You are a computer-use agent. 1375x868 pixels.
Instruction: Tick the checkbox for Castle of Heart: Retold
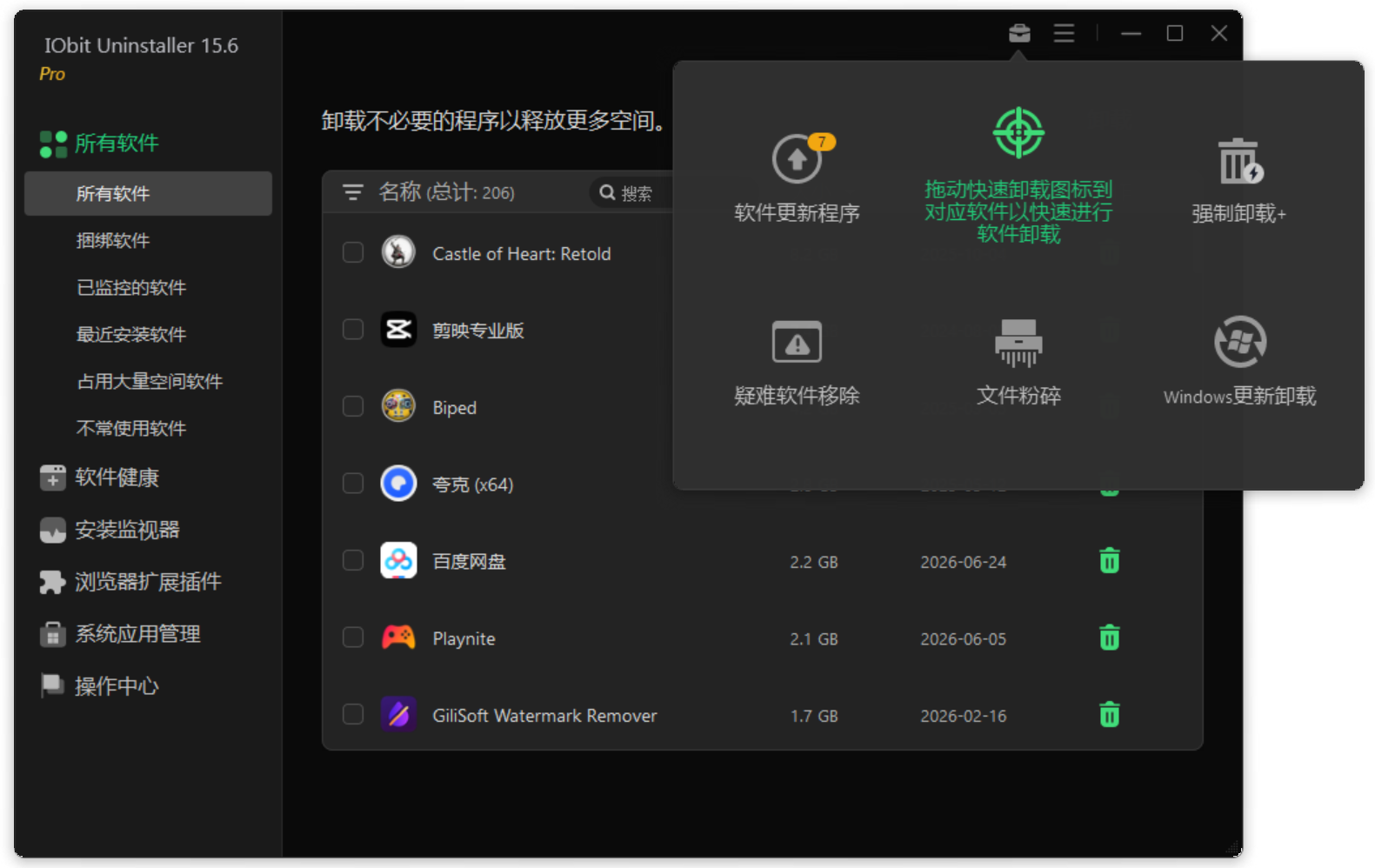352,252
